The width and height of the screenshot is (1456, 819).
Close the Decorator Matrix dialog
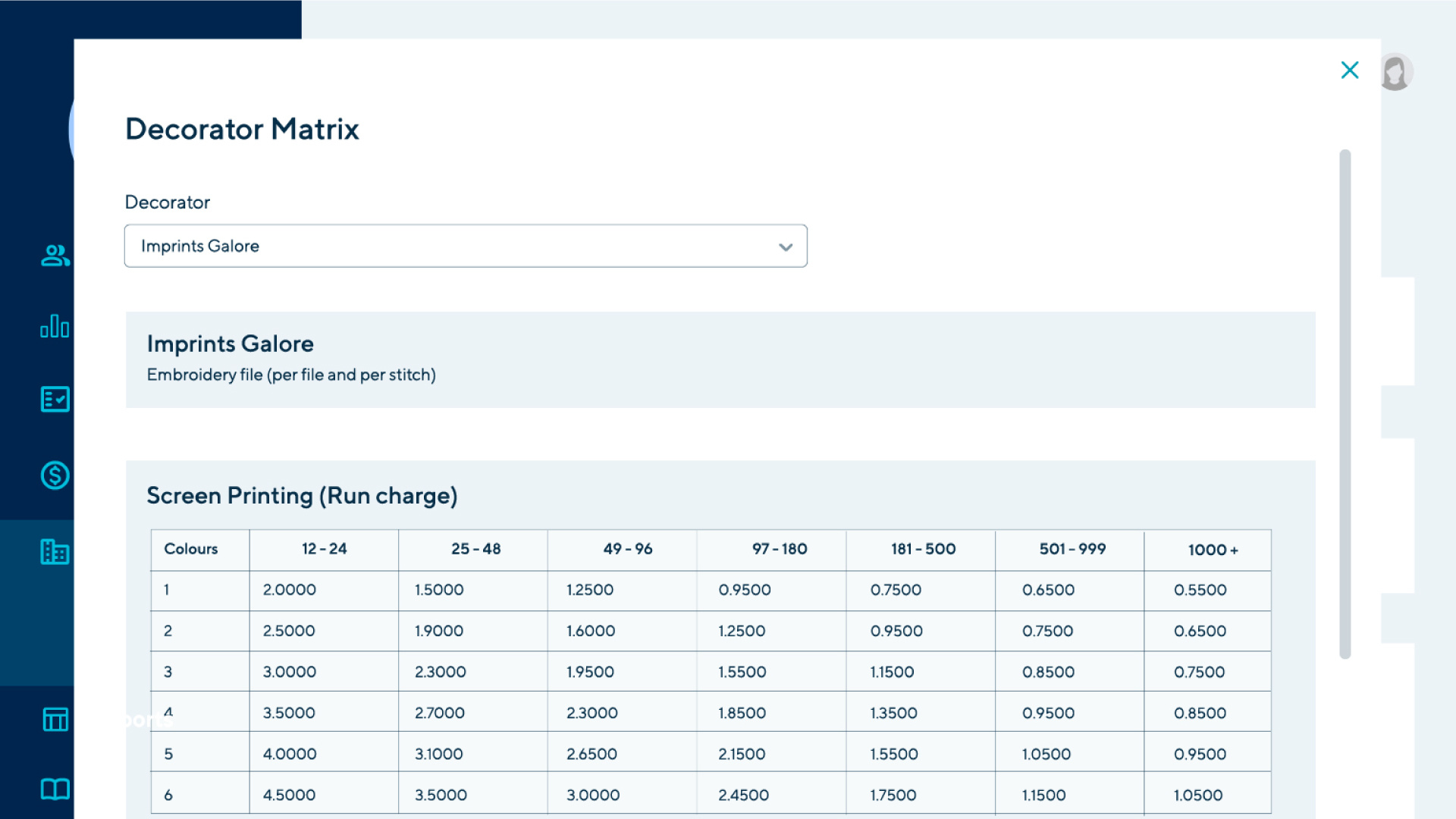pyautogui.click(x=1350, y=70)
